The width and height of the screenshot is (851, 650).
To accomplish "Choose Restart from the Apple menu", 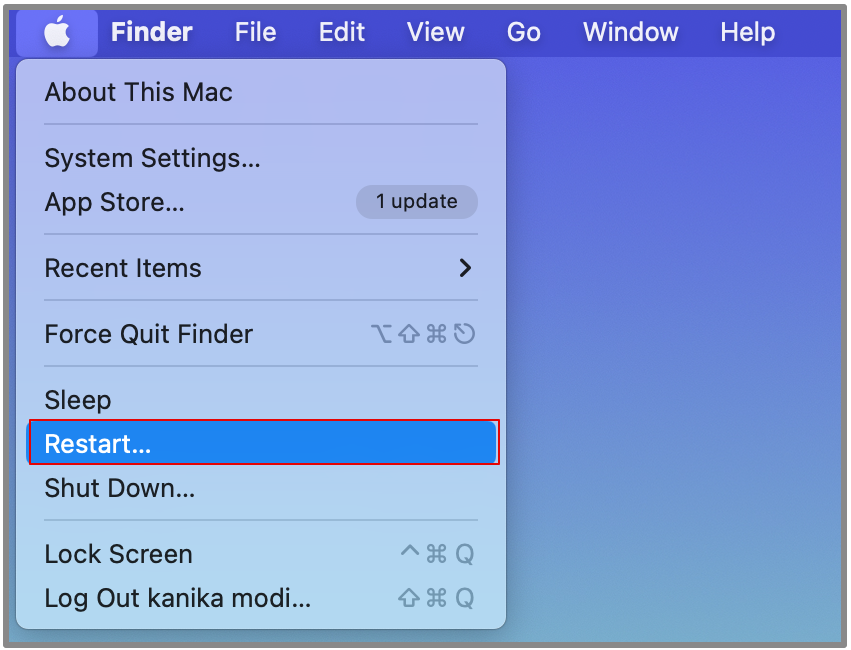I will pyautogui.click(x=97, y=444).
